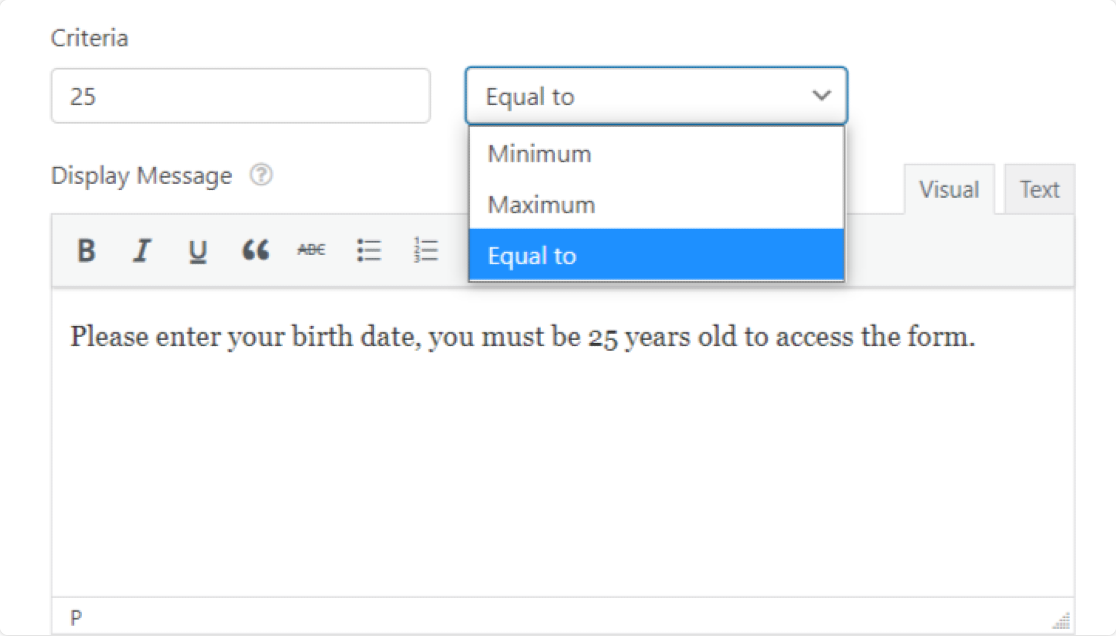This screenshot has width=1116, height=636.
Task: Click the birth date message in the editor
Action: pyautogui.click(x=522, y=336)
